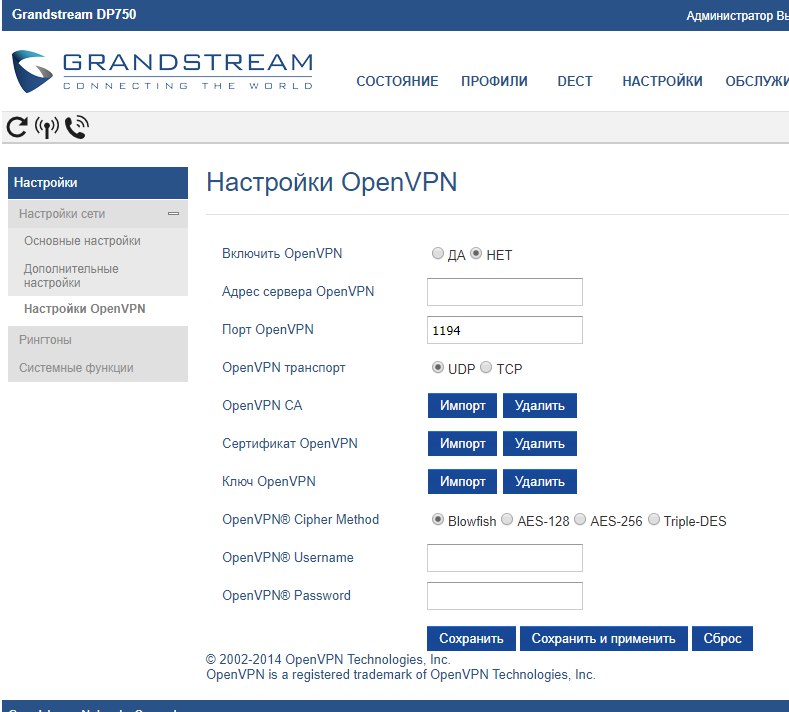Viewport: 789px width, 712px height.
Task: Select НЕТ for Включить OpenVPN
Action: pos(476,253)
